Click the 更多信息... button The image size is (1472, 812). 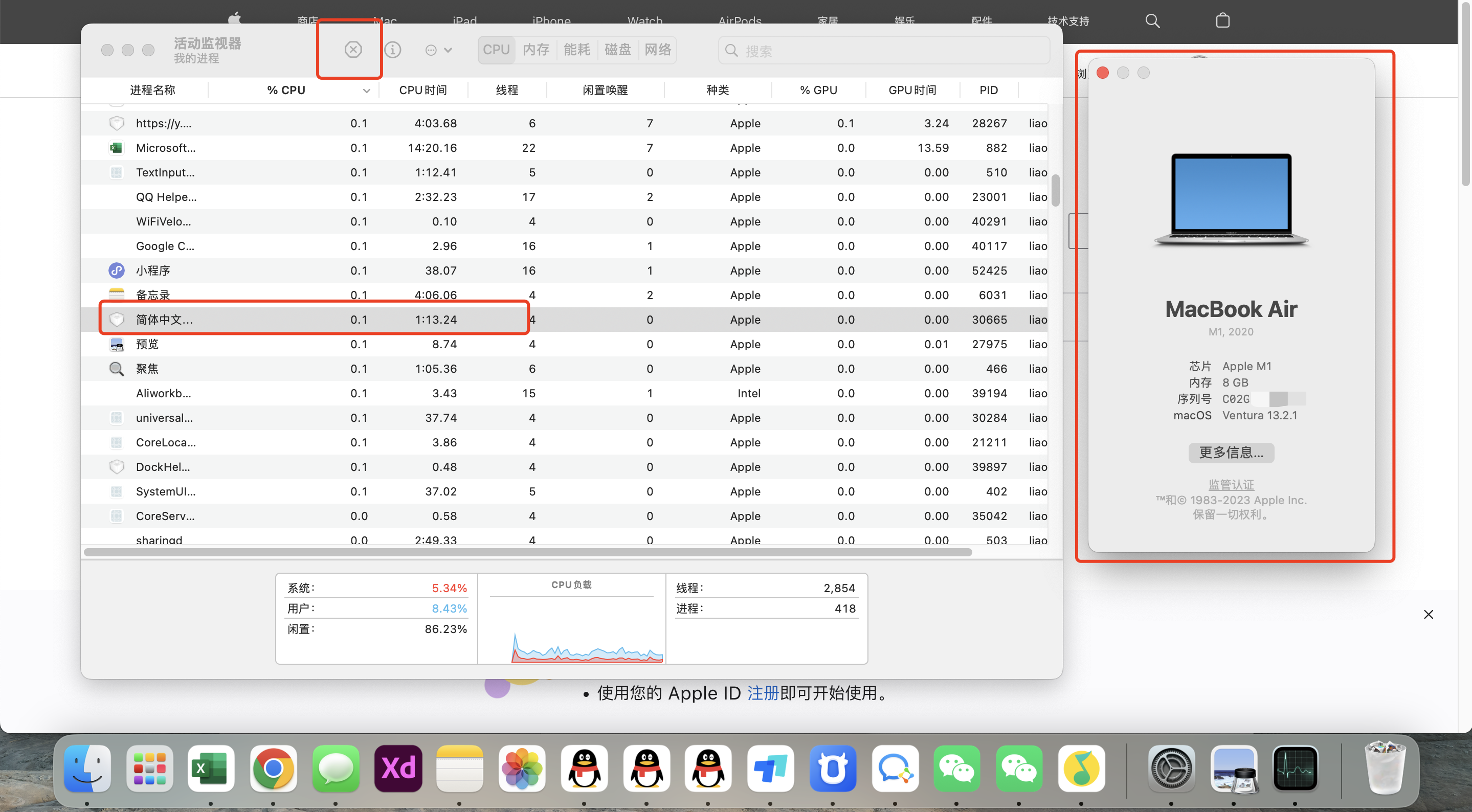click(x=1231, y=452)
